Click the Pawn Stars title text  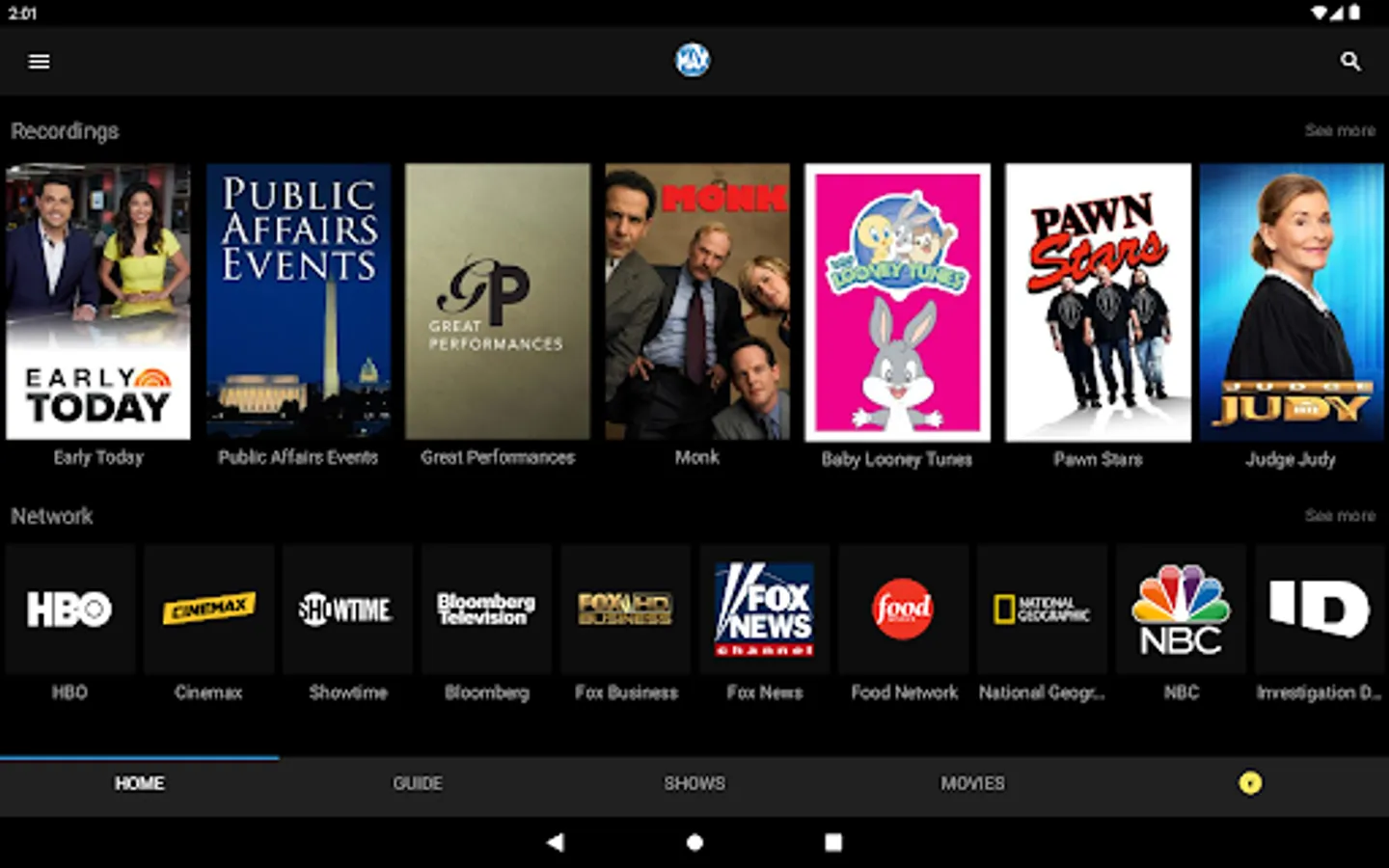(1098, 459)
